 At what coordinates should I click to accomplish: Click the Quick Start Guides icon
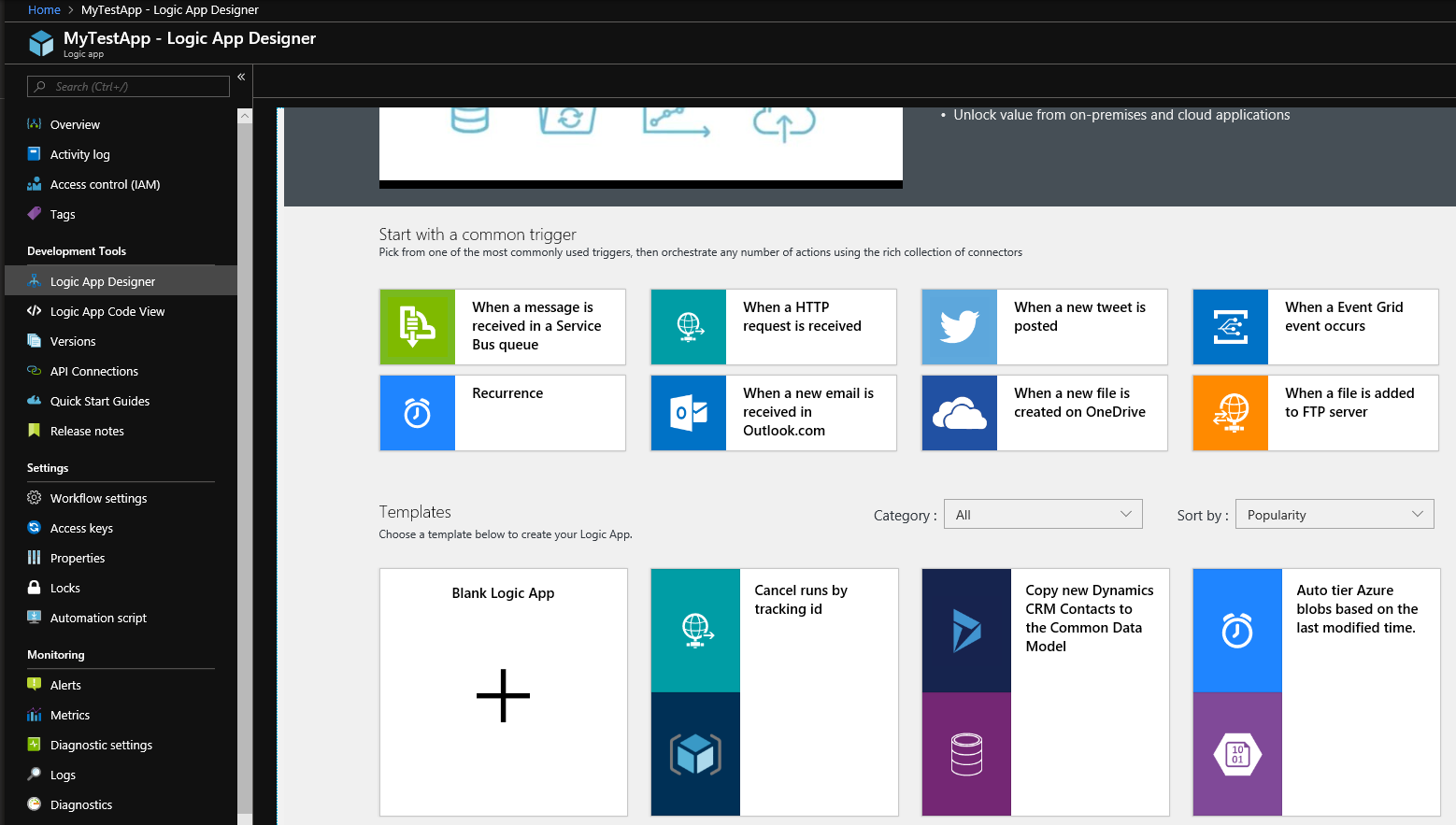[x=35, y=401]
